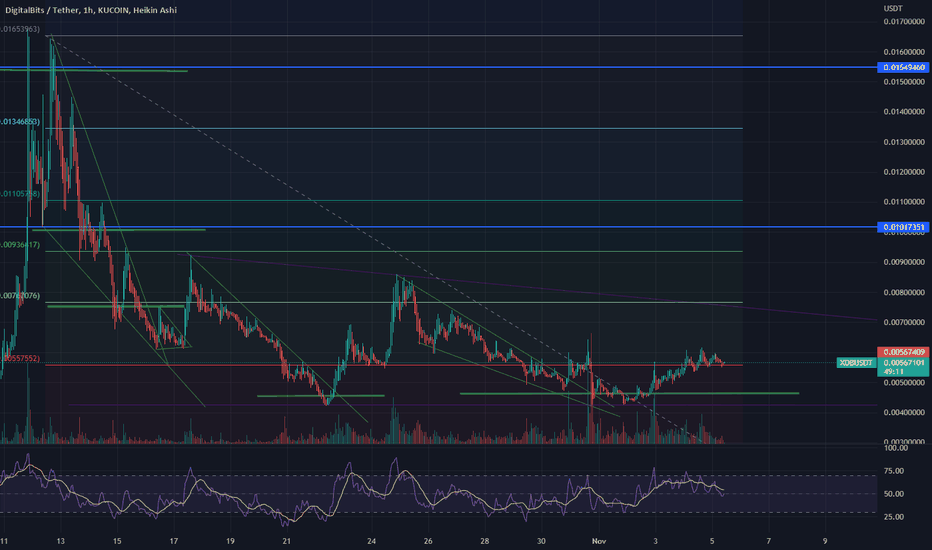The width and height of the screenshot is (932, 550).
Task: Click date 17 on the time axis
Action: tap(174, 541)
